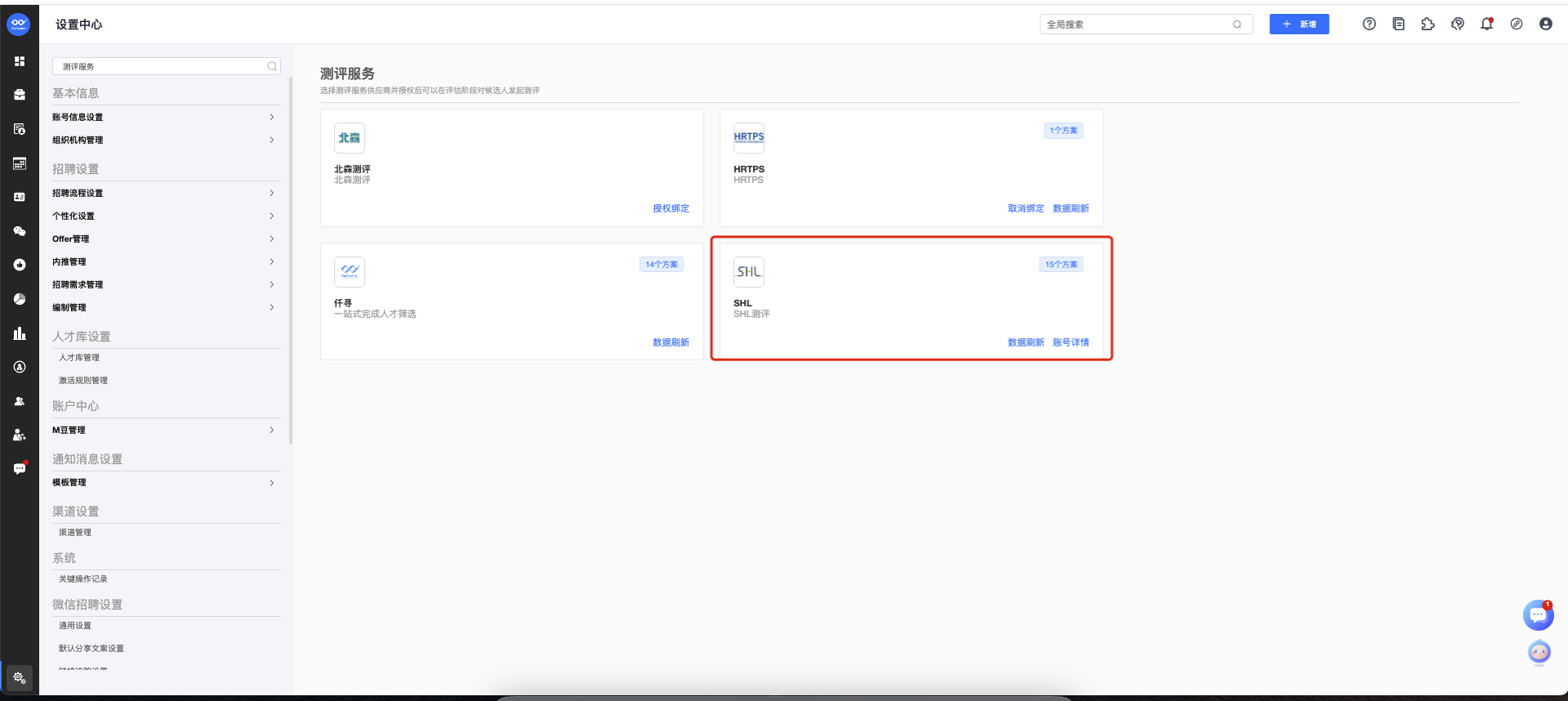The width and height of the screenshot is (1568, 701).
Task: Open the thumbs-up referral icon in left rail
Action: 20,265
